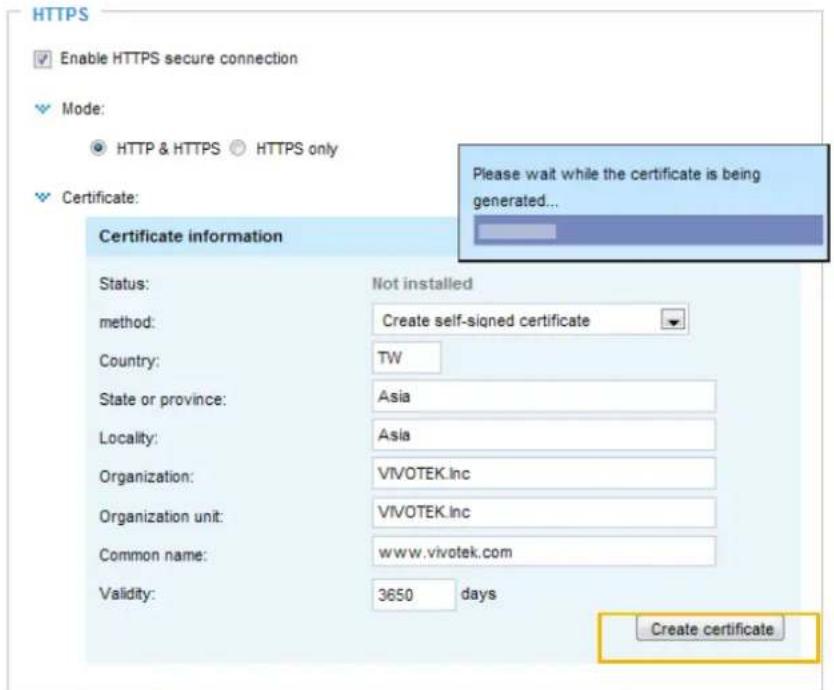Click the Mode: label text
The height and width of the screenshot is (690, 834).
[x=83, y=109]
